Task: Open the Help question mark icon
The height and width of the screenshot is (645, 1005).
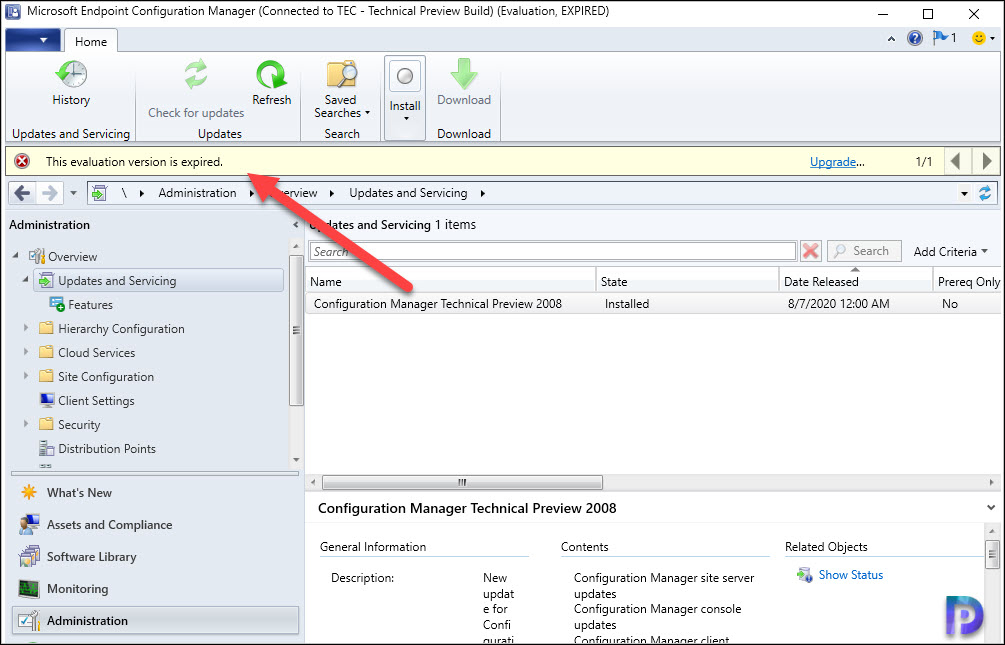Action: [915, 38]
